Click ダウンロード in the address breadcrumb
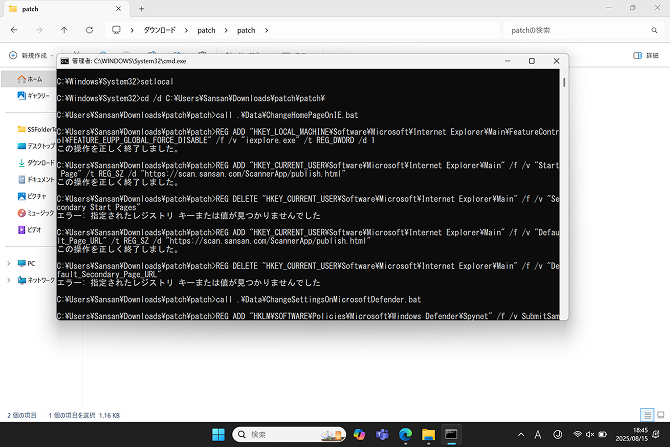 pos(159,30)
